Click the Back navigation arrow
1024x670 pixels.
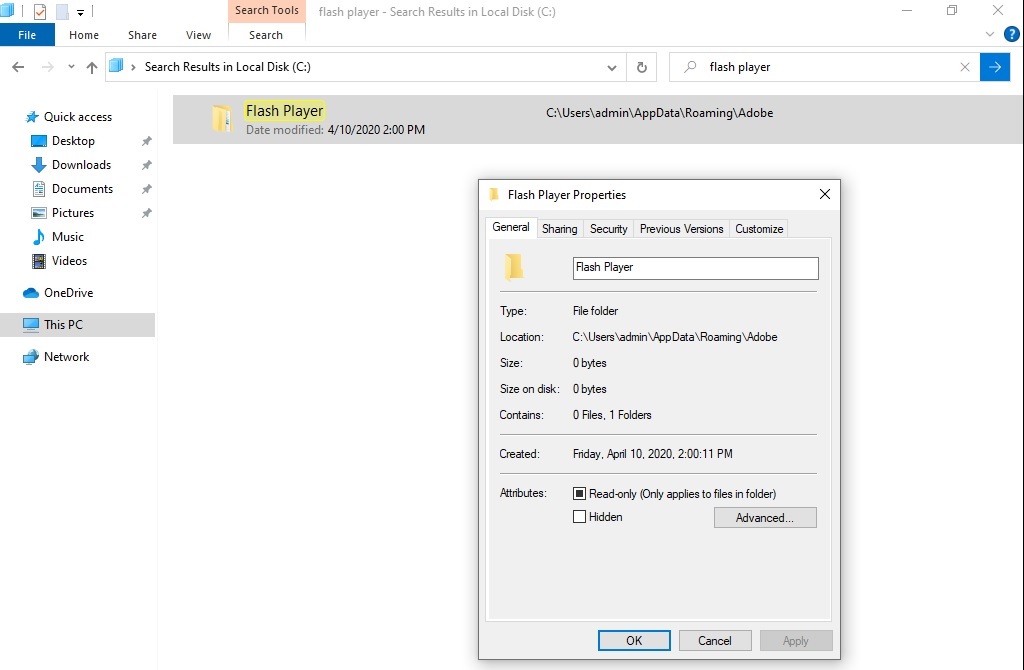[18, 67]
